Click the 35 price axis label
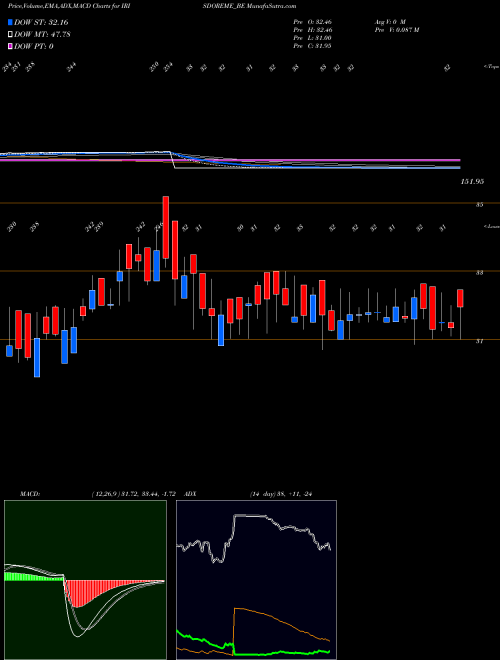The width and height of the screenshot is (500, 660). tap(479, 205)
